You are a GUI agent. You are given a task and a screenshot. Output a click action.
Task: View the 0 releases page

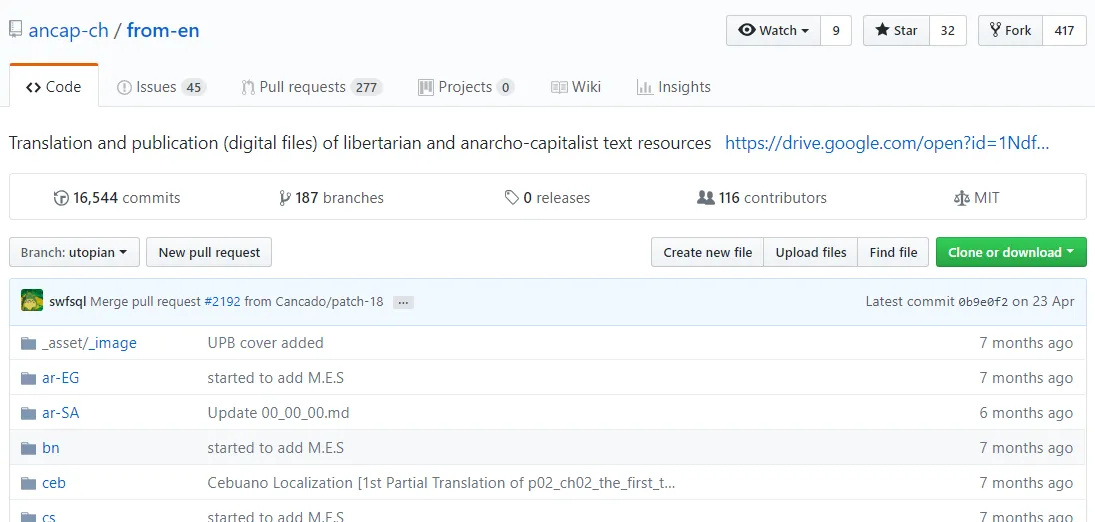(x=548, y=198)
